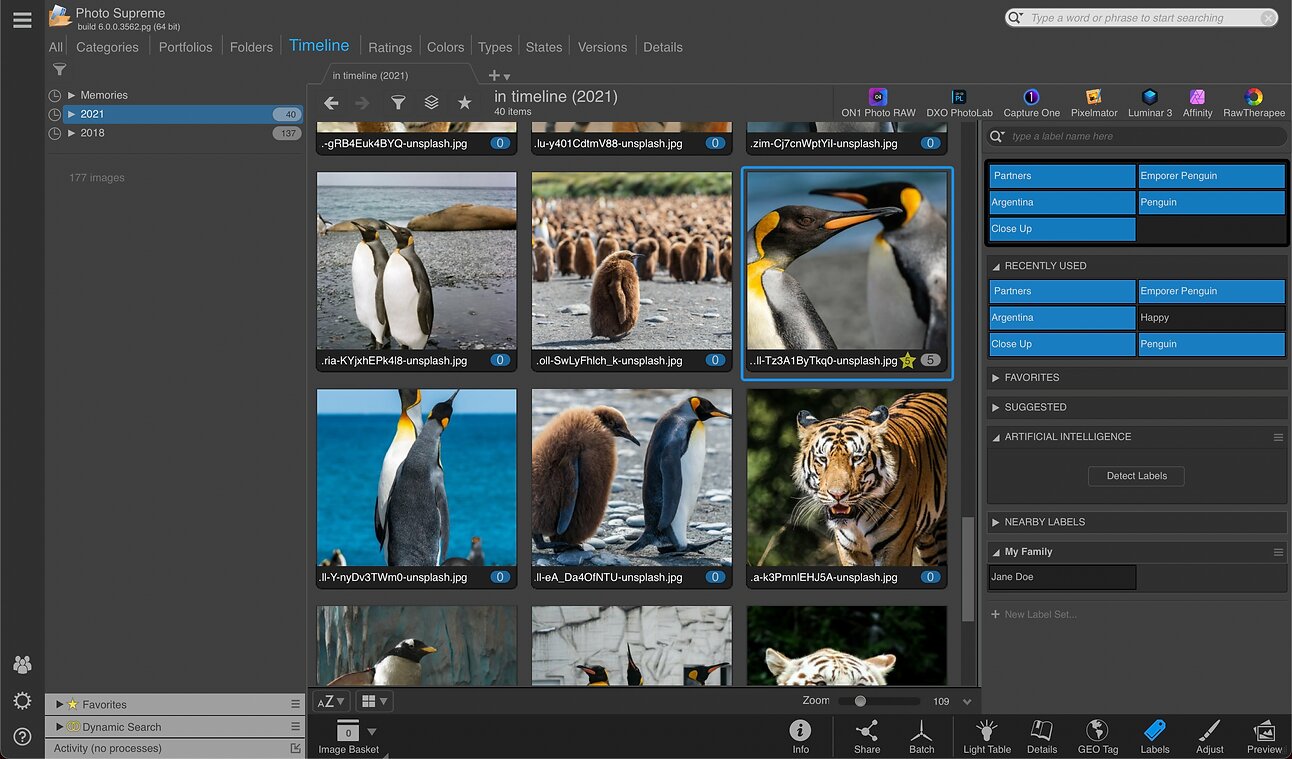Click New Label Set link
Image resolution: width=1292 pixels, height=759 pixels.
click(1040, 614)
